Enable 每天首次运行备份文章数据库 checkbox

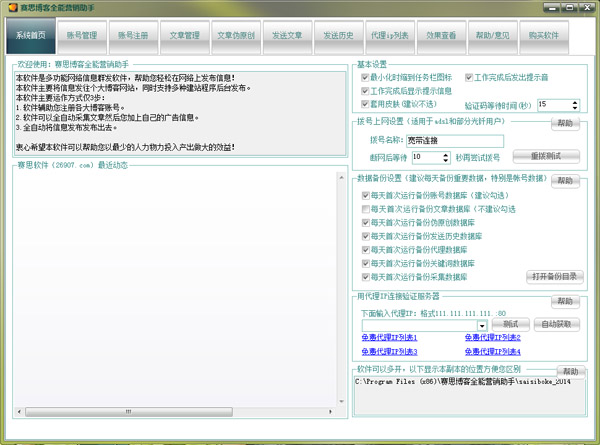367,209
